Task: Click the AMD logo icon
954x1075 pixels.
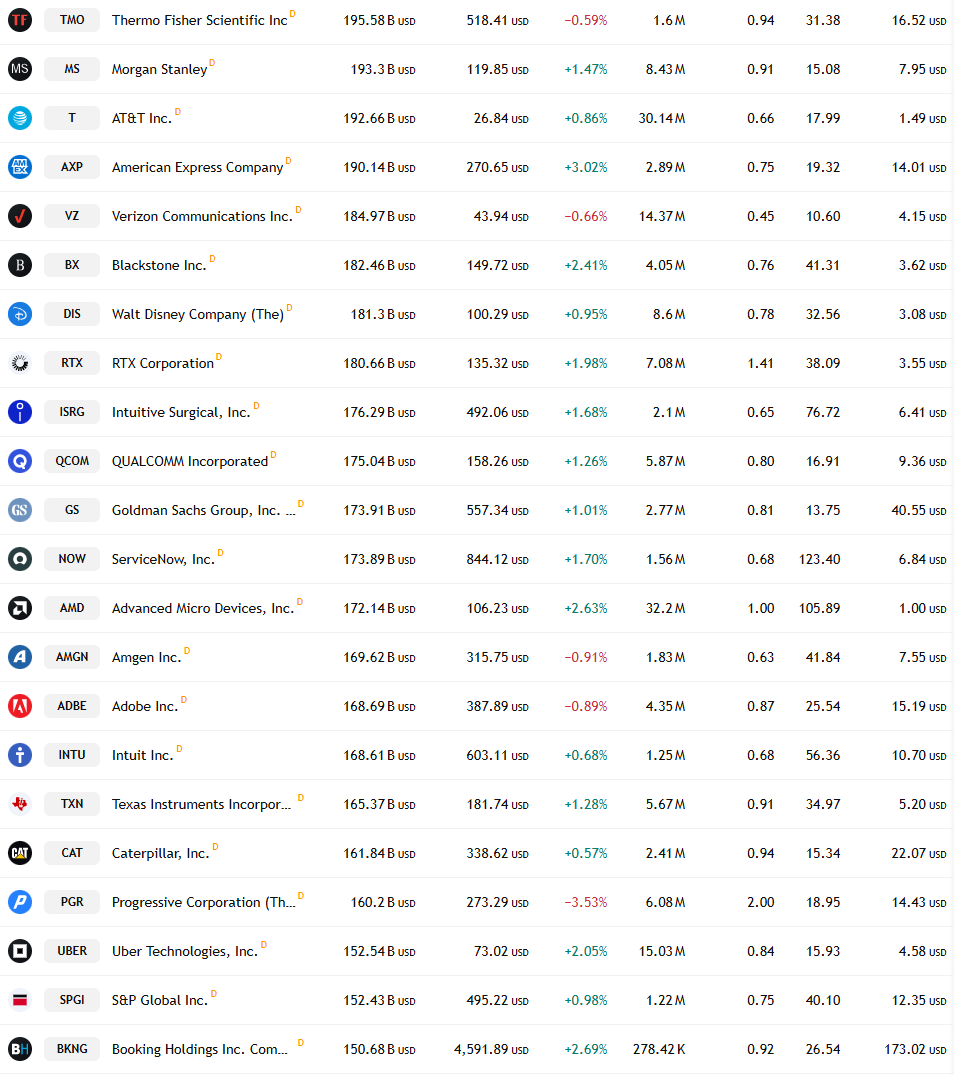Action: (x=20, y=608)
